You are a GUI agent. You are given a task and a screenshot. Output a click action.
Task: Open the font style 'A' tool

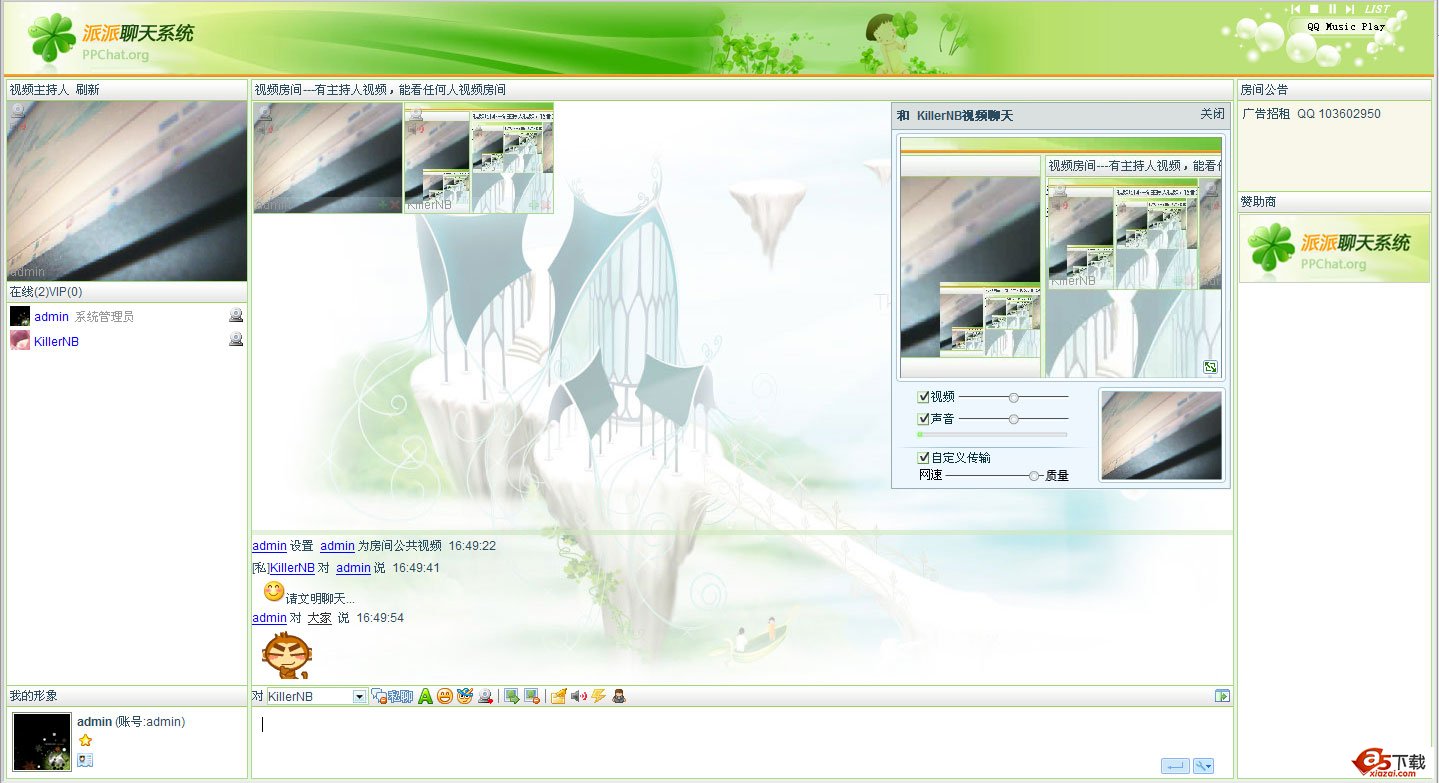tap(425, 696)
